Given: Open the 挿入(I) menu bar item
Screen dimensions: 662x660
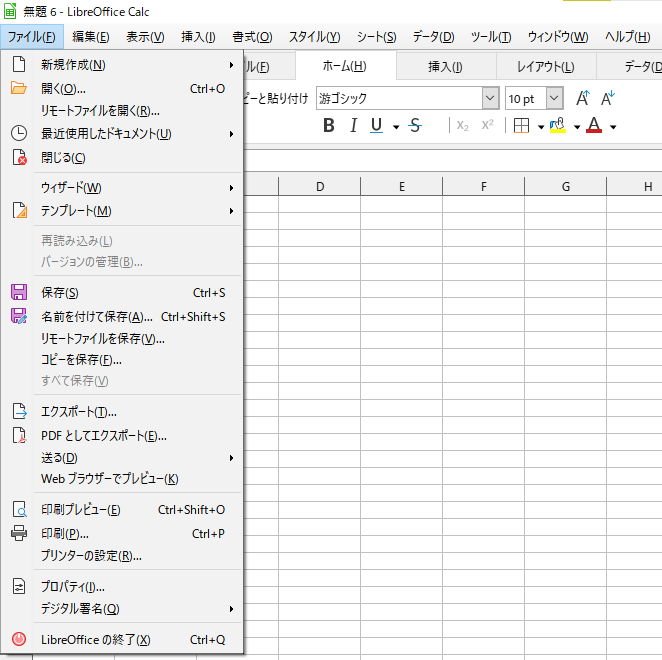Looking at the screenshot, I should point(198,37).
